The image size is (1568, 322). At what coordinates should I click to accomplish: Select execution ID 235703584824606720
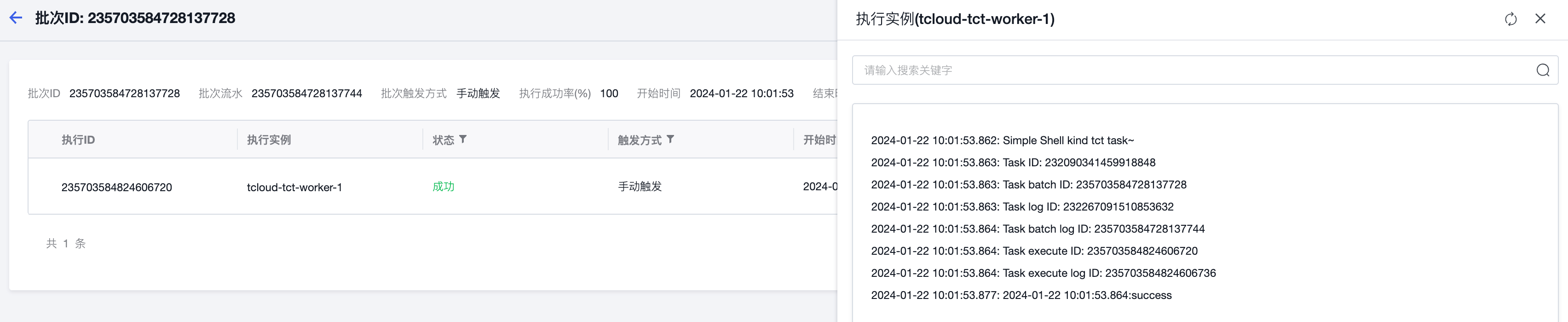click(x=117, y=187)
